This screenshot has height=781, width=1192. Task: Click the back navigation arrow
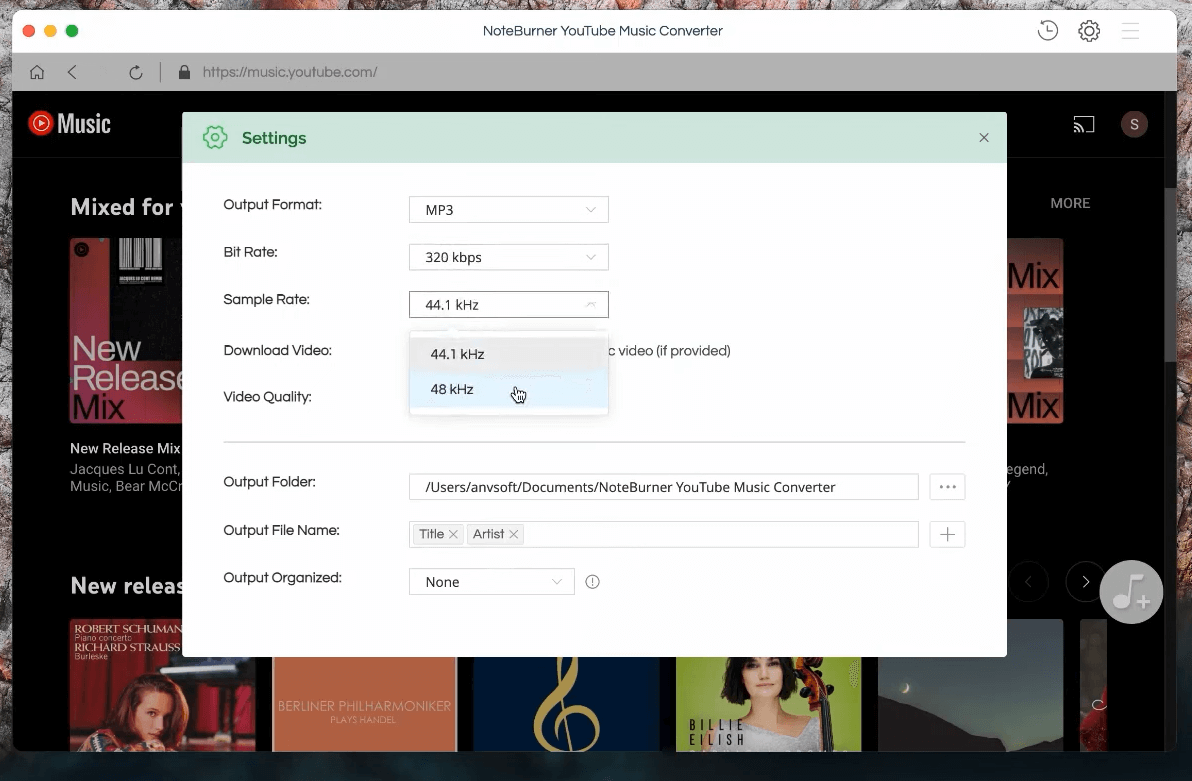[72, 72]
